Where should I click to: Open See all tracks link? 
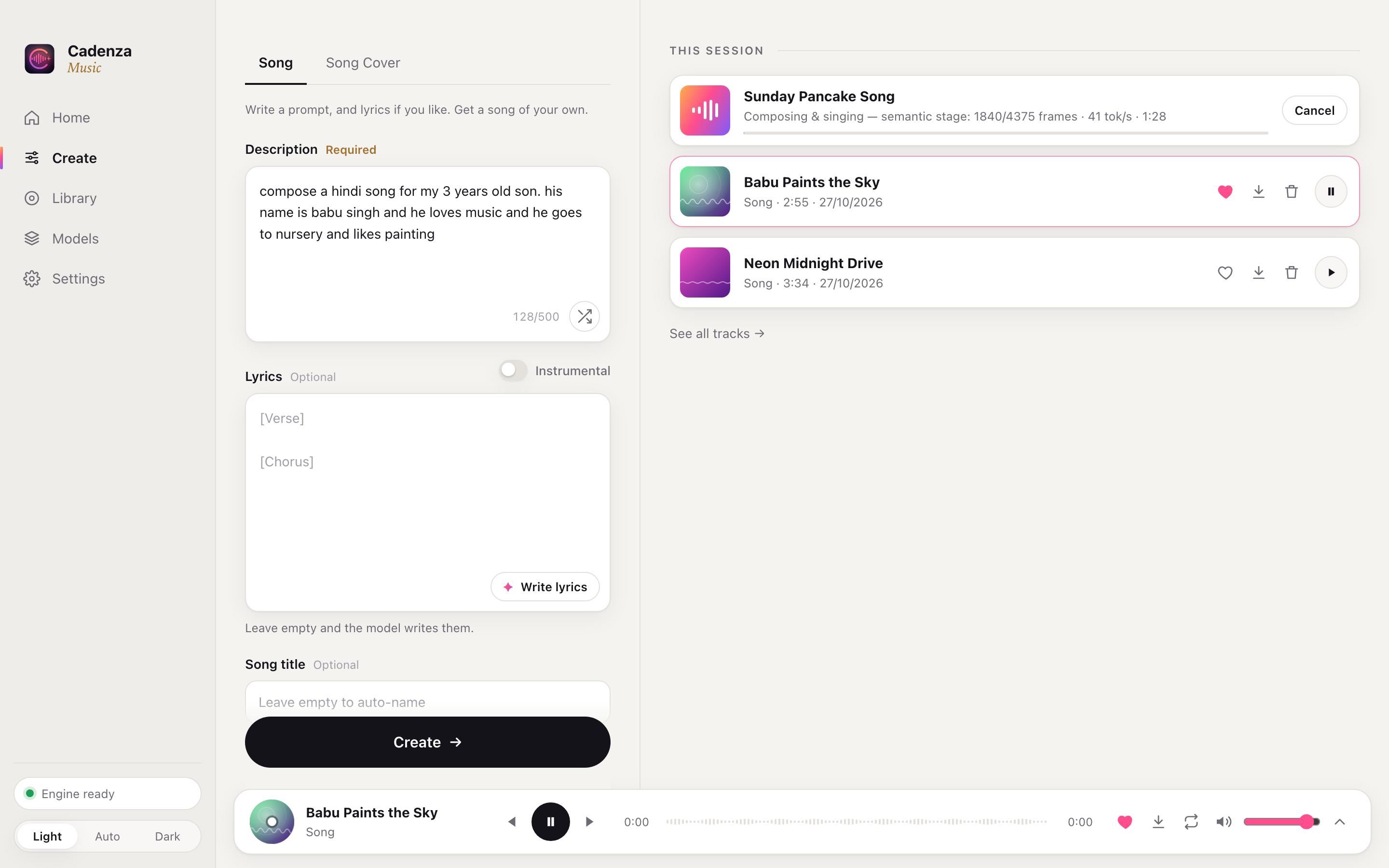click(x=717, y=334)
